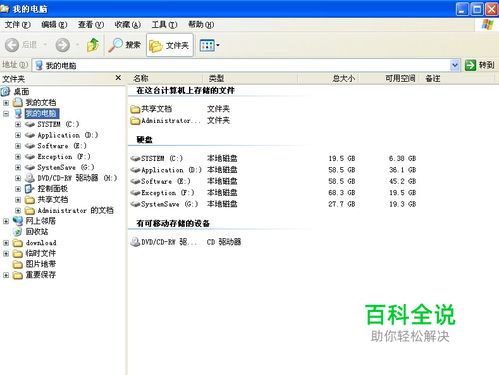The height and width of the screenshot is (375, 499).
Task: Expand SYSTEM (C:) in folder tree
Action: pos(18,124)
